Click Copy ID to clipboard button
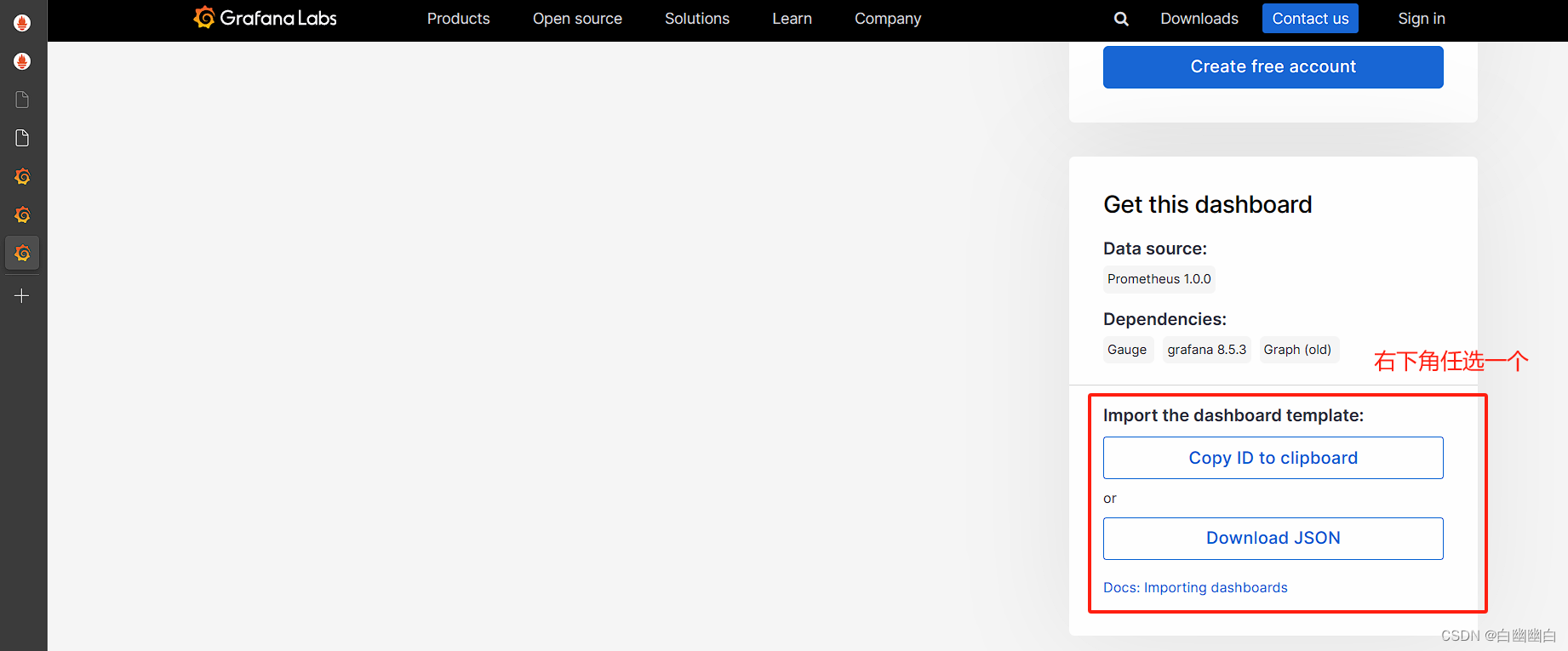Image resolution: width=1568 pixels, height=651 pixels. click(1273, 458)
